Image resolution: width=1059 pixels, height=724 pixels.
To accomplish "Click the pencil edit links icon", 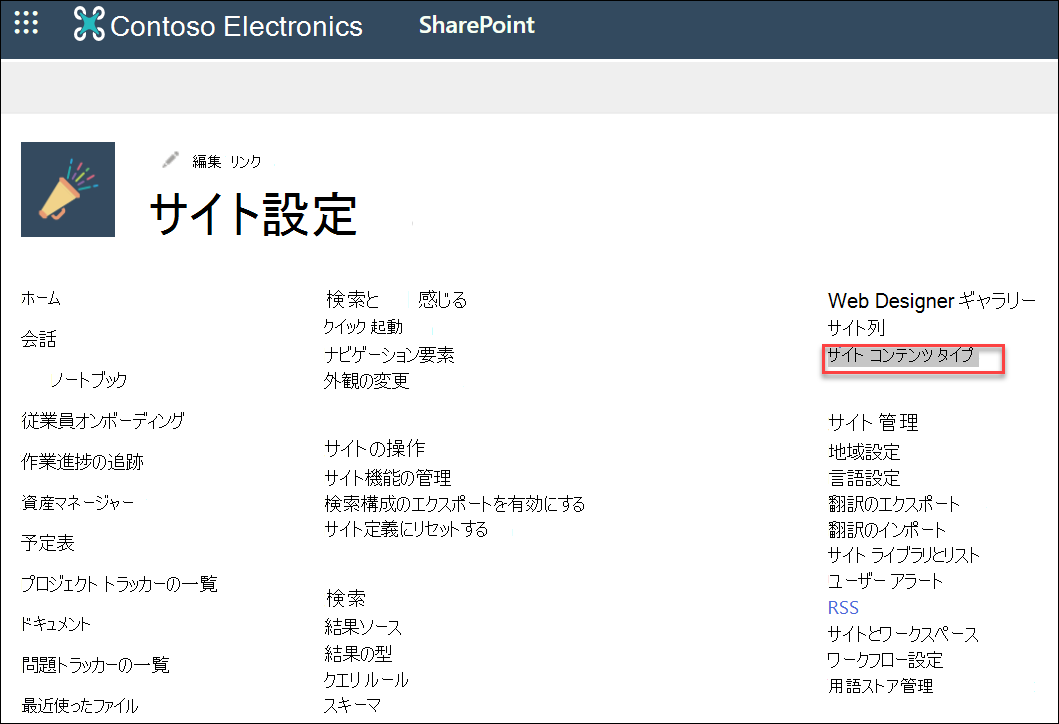I will pyautogui.click(x=170, y=159).
